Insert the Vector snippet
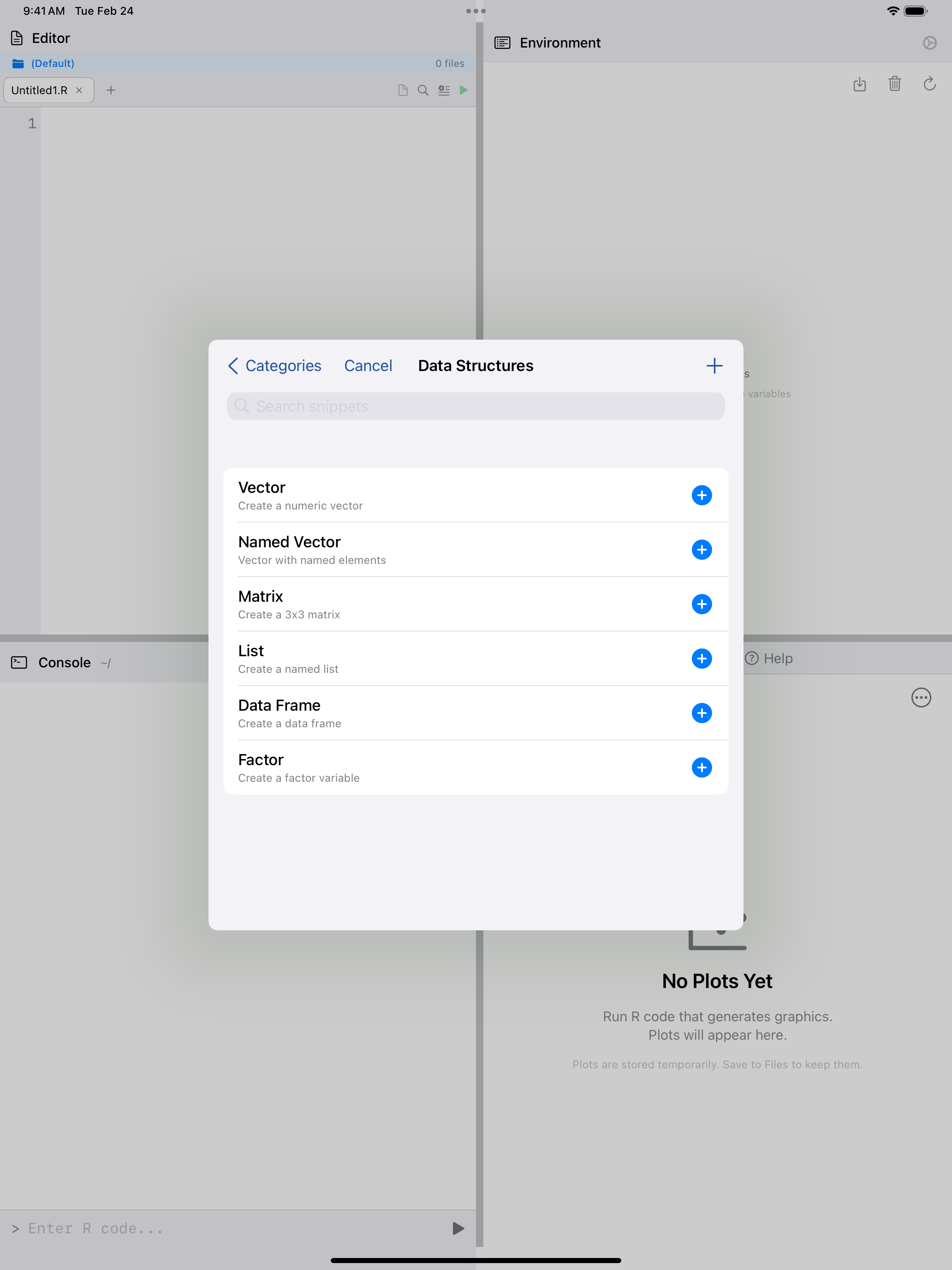Viewport: 952px width, 1270px height. (x=702, y=495)
